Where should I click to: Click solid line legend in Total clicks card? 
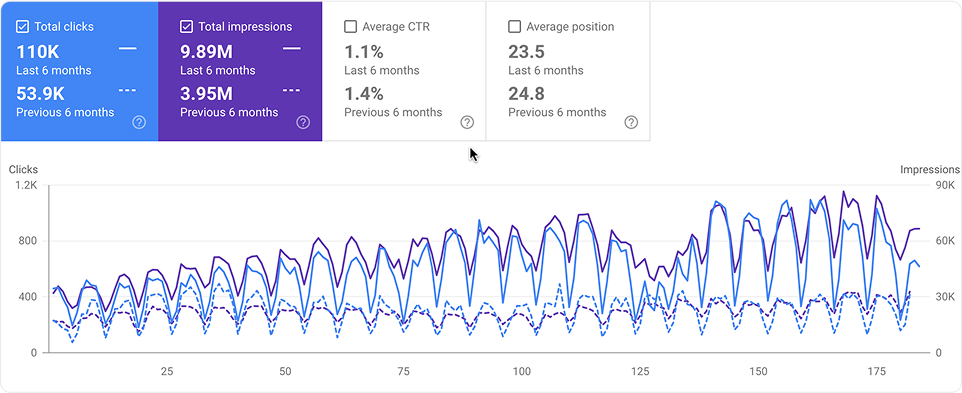pyautogui.click(x=128, y=48)
